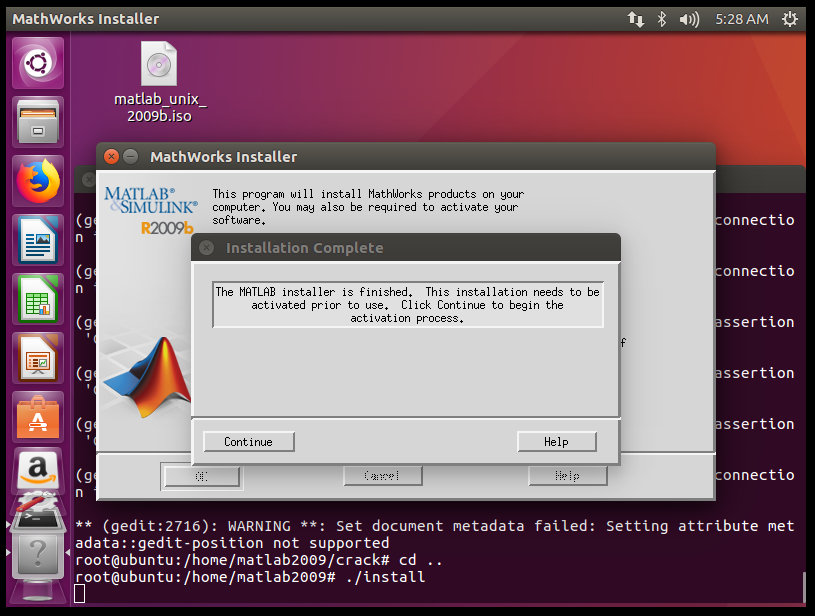815x616 pixels.
Task: Open Bluetooth indicator menu
Action: click(x=662, y=19)
